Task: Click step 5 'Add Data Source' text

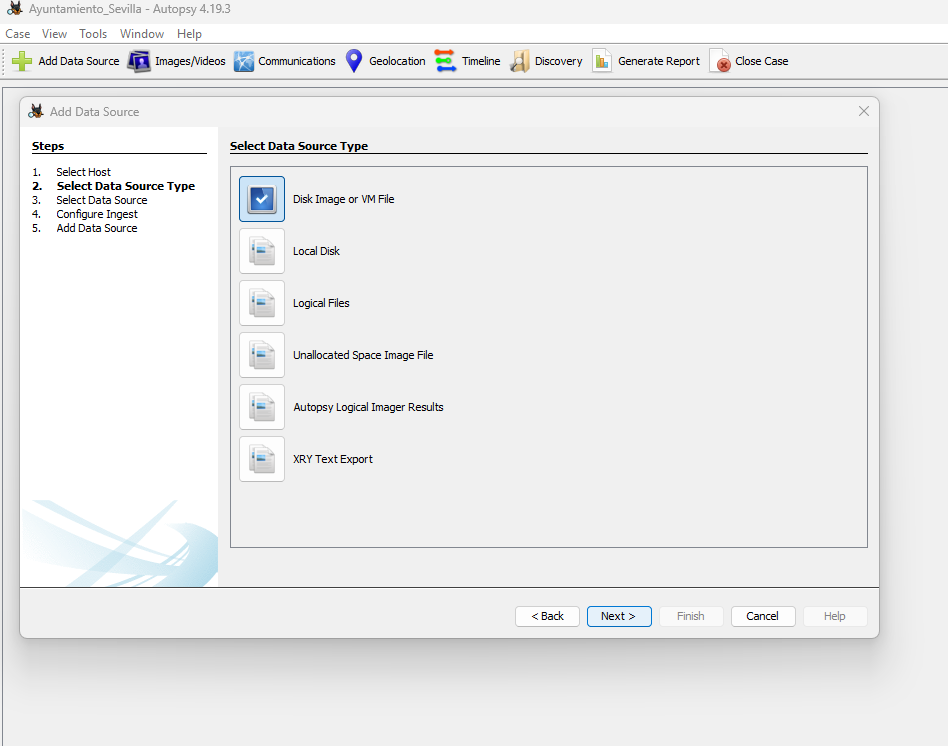Action: point(97,228)
